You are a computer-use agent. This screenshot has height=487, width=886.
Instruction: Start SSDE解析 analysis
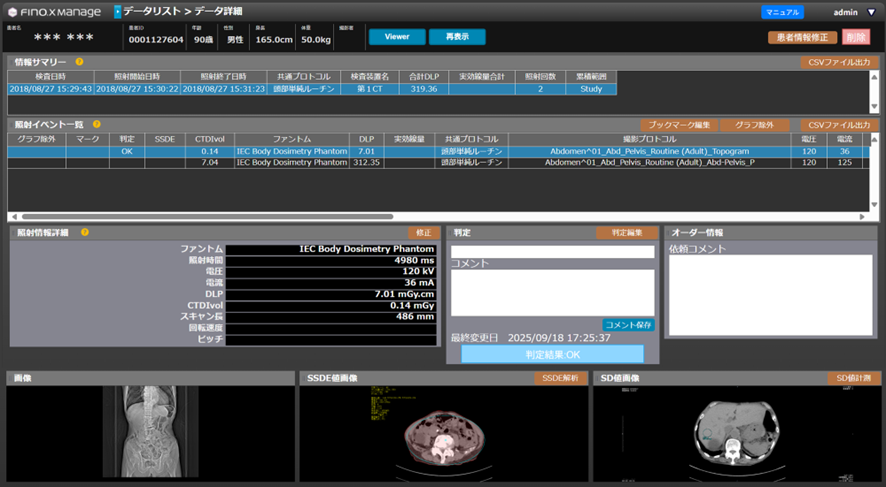click(x=560, y=379)
